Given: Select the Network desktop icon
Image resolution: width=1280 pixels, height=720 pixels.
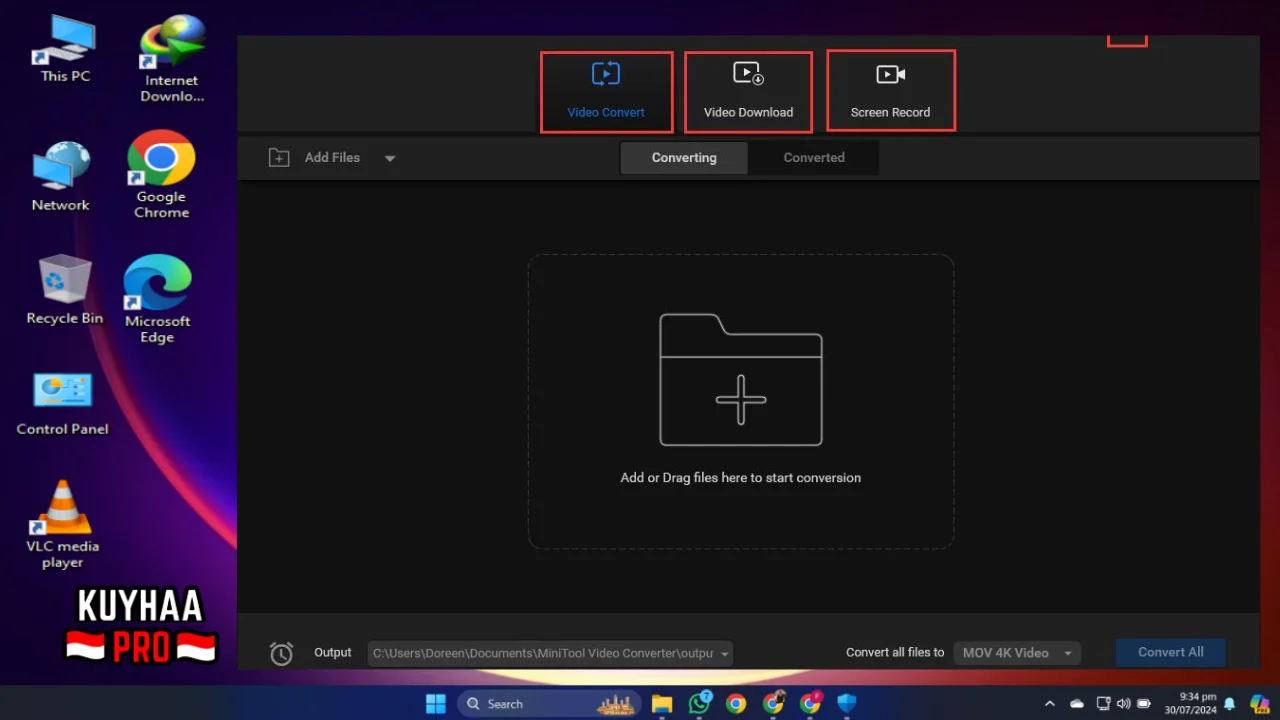Looking at the screenshot, I should [x=61, y=177].
